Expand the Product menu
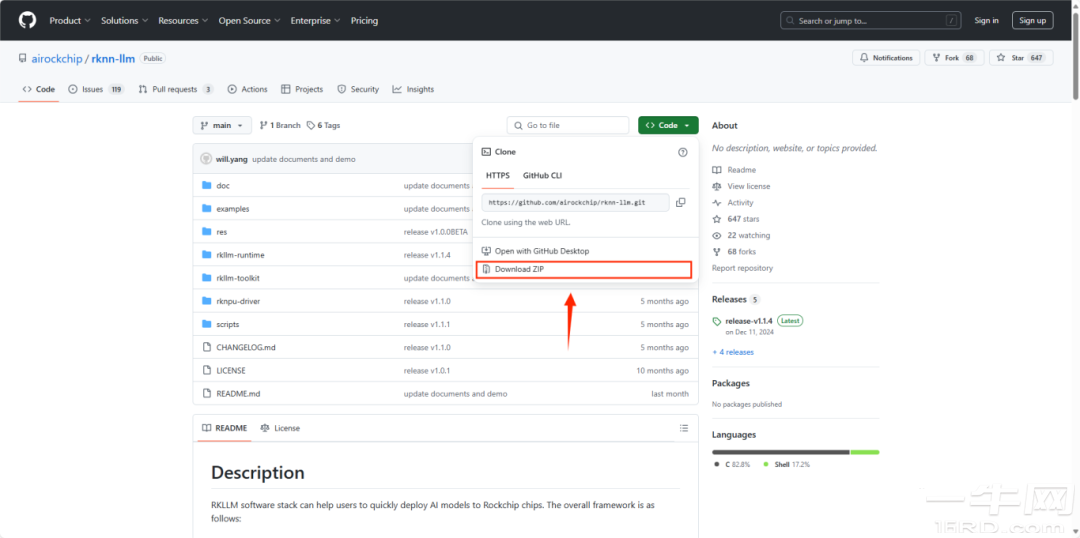This screenshot has height=538, width=1080. [70, 21]
